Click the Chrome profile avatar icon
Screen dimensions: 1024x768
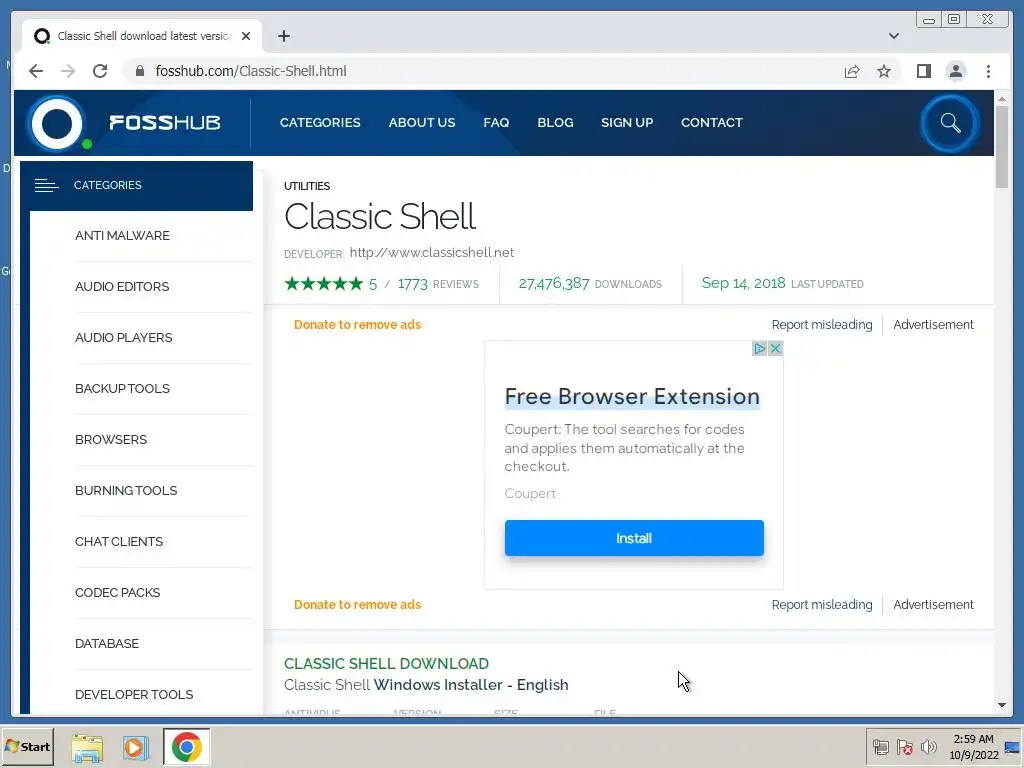pyautogui.click(x=955, y=71)
